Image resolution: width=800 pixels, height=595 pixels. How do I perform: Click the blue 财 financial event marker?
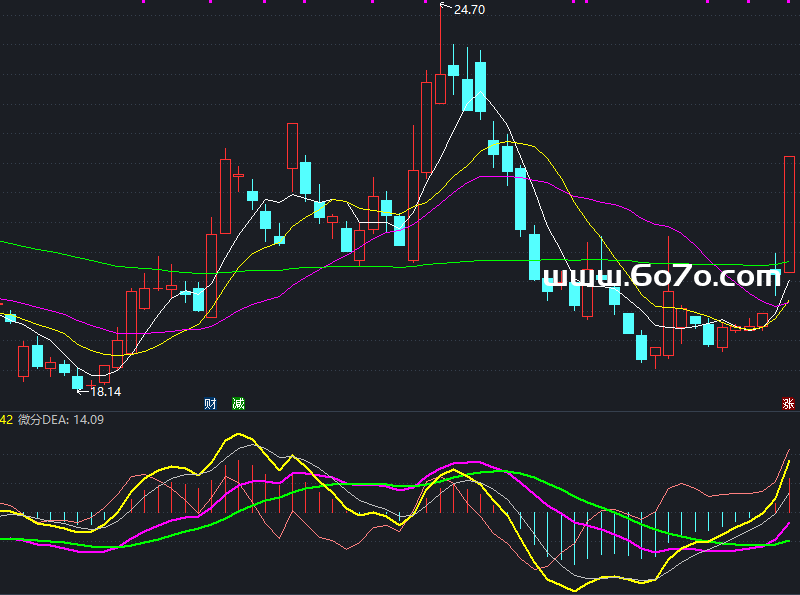tap(211, 404)
